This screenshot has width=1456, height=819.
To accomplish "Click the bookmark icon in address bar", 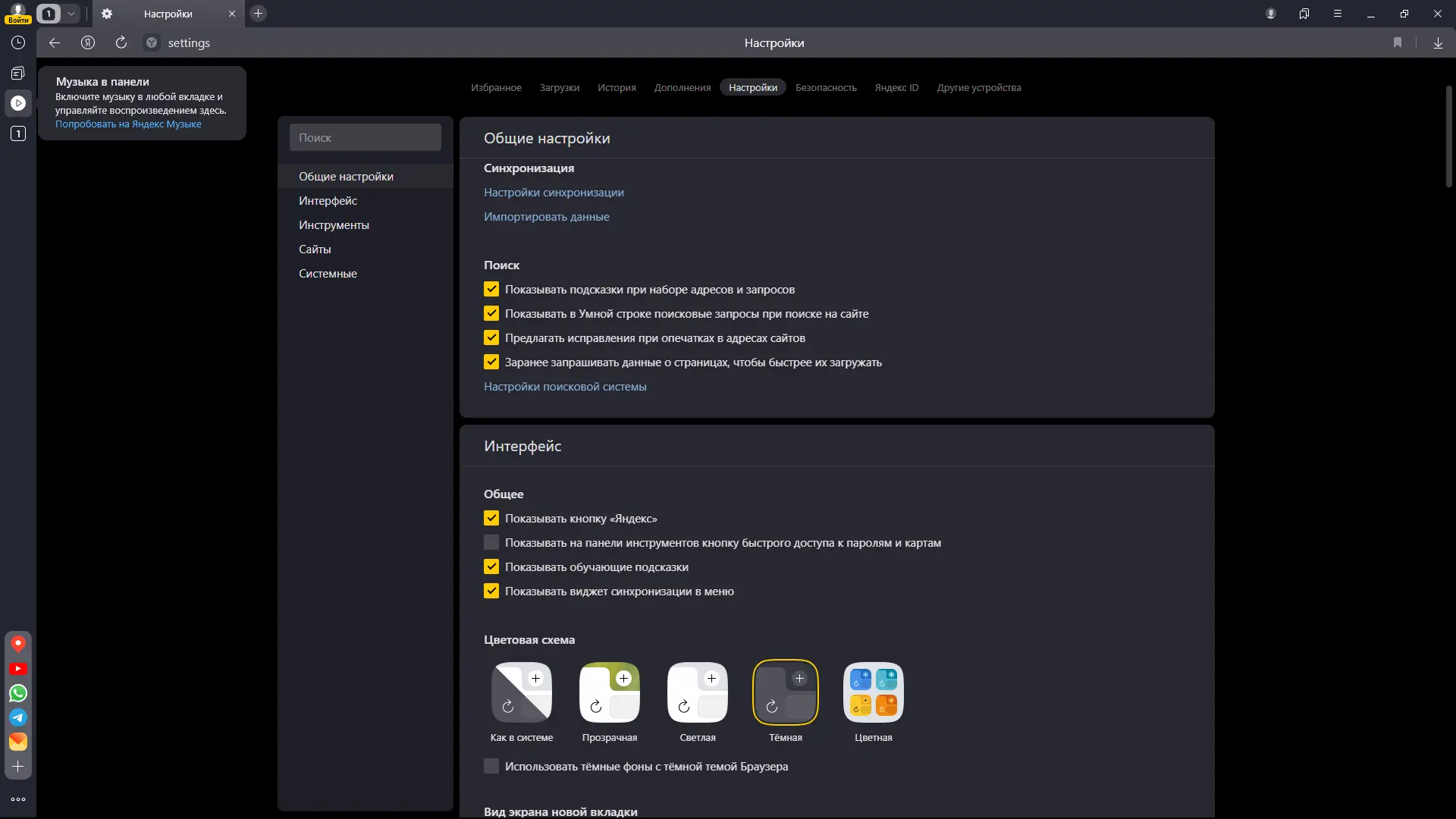I will tap(1398, 43).
